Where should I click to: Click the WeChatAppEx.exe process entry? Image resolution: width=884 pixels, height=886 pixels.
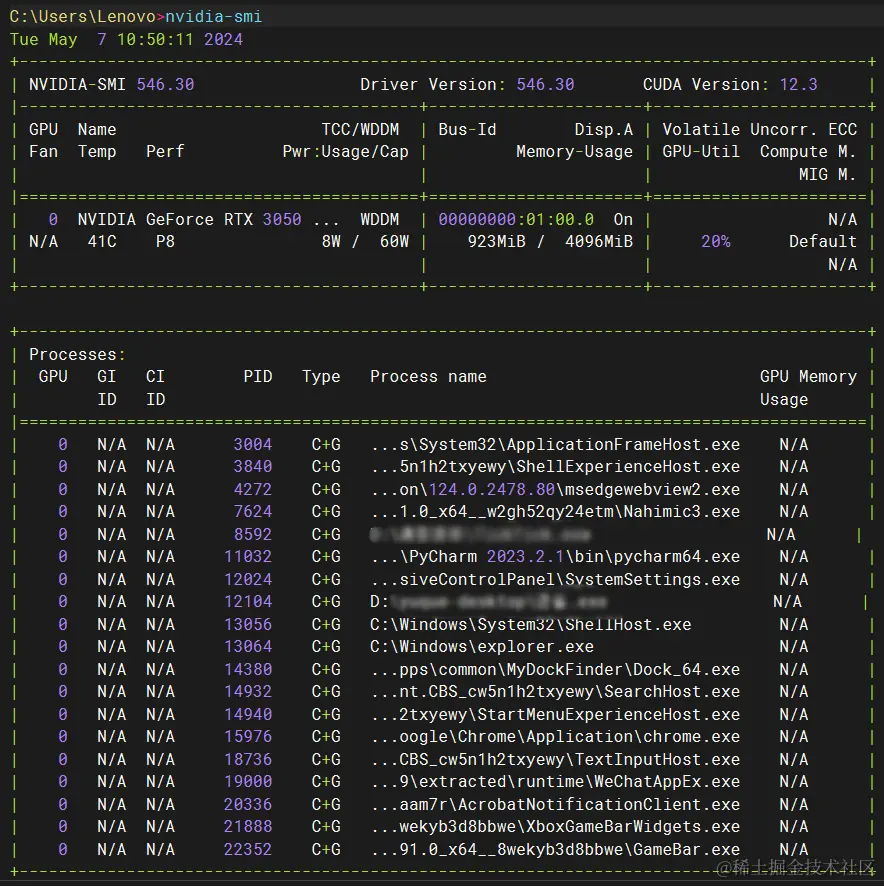pyautogui.click(x=556, y=781)
